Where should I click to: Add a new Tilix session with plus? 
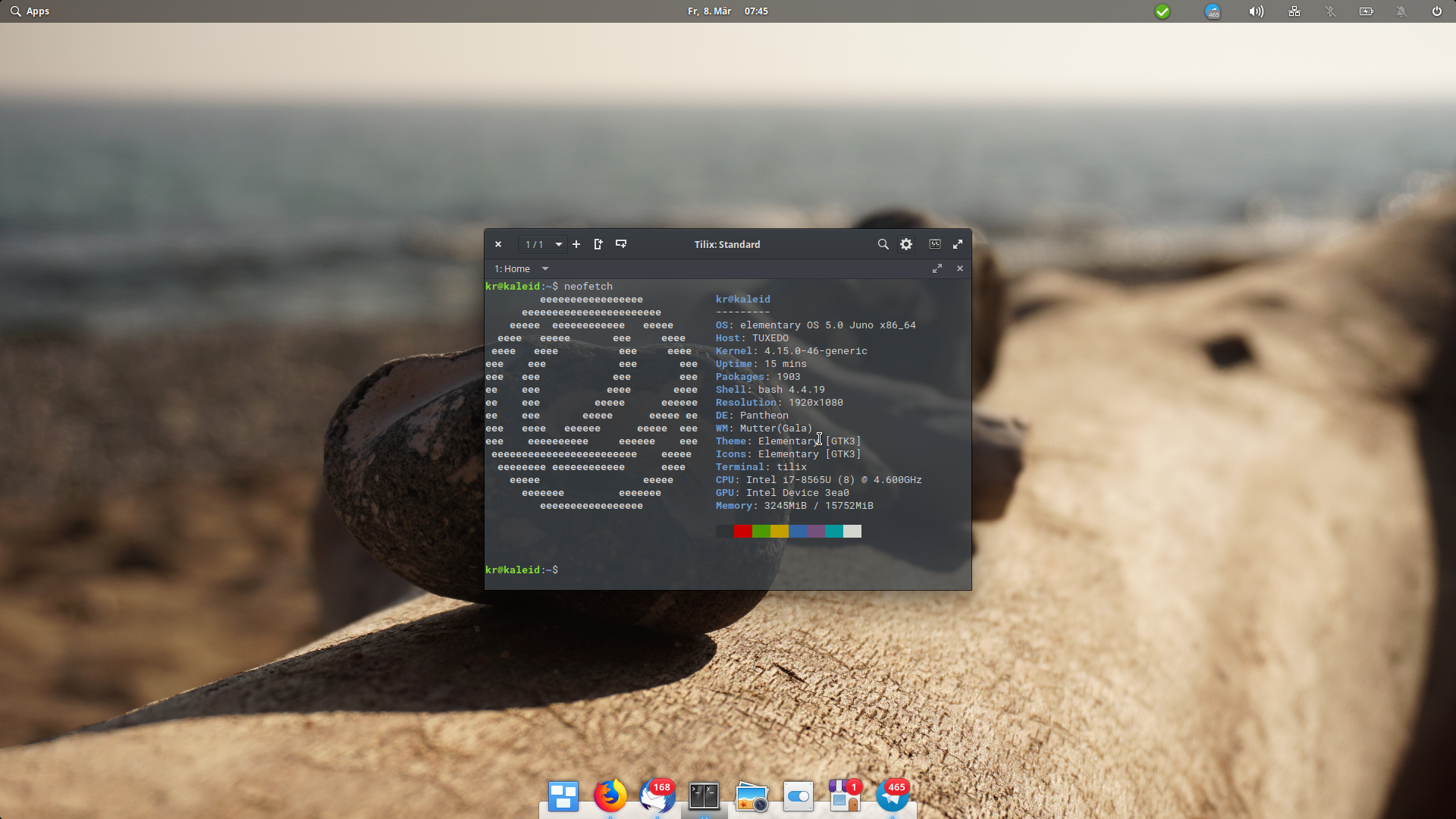576,244
